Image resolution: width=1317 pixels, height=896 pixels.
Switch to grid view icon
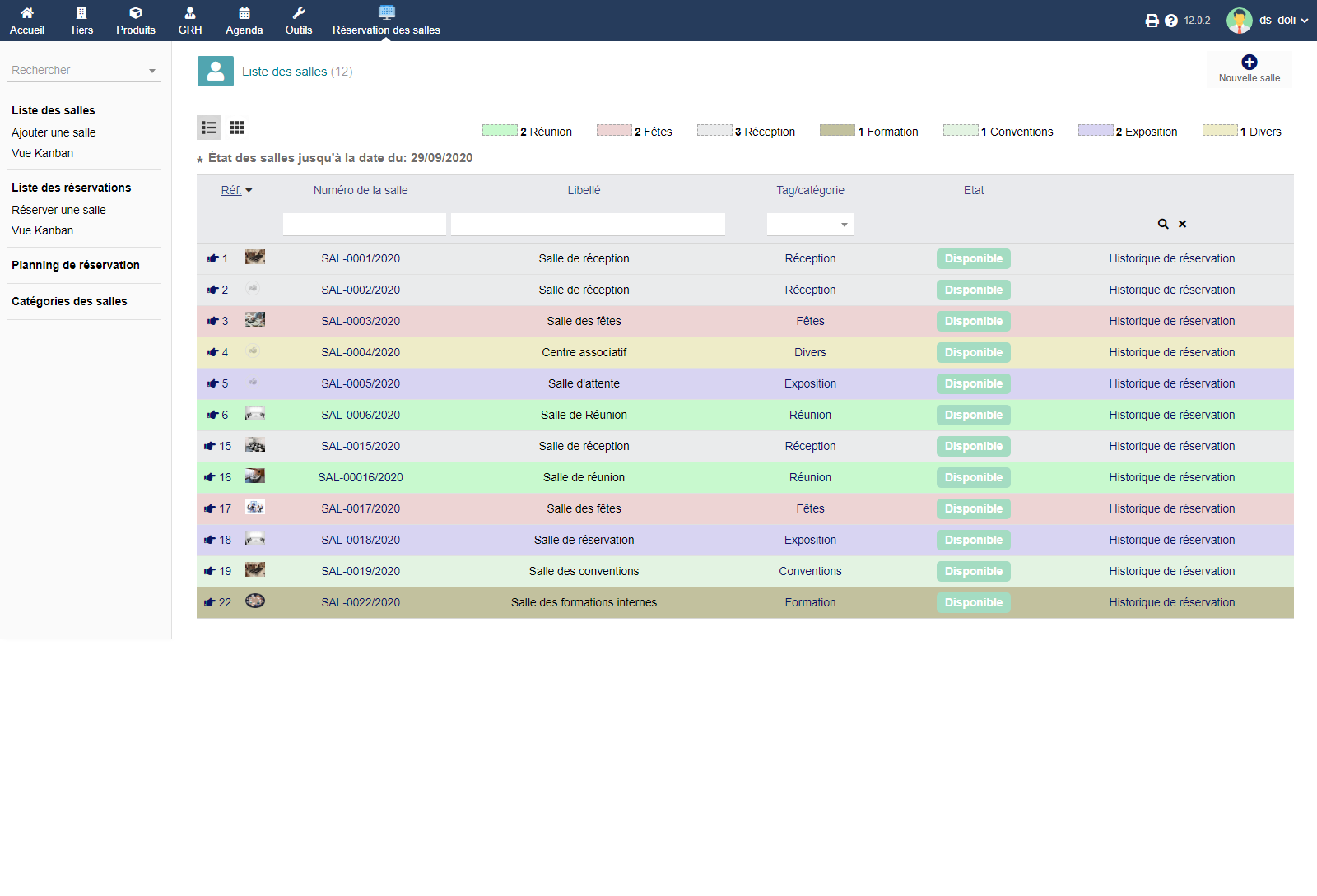coord(237,128)
